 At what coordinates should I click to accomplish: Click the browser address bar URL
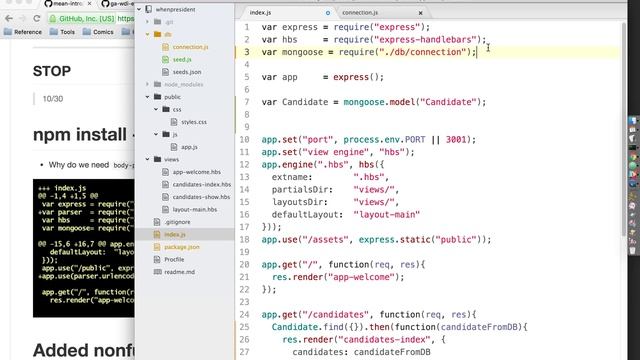tap(125, 18)
